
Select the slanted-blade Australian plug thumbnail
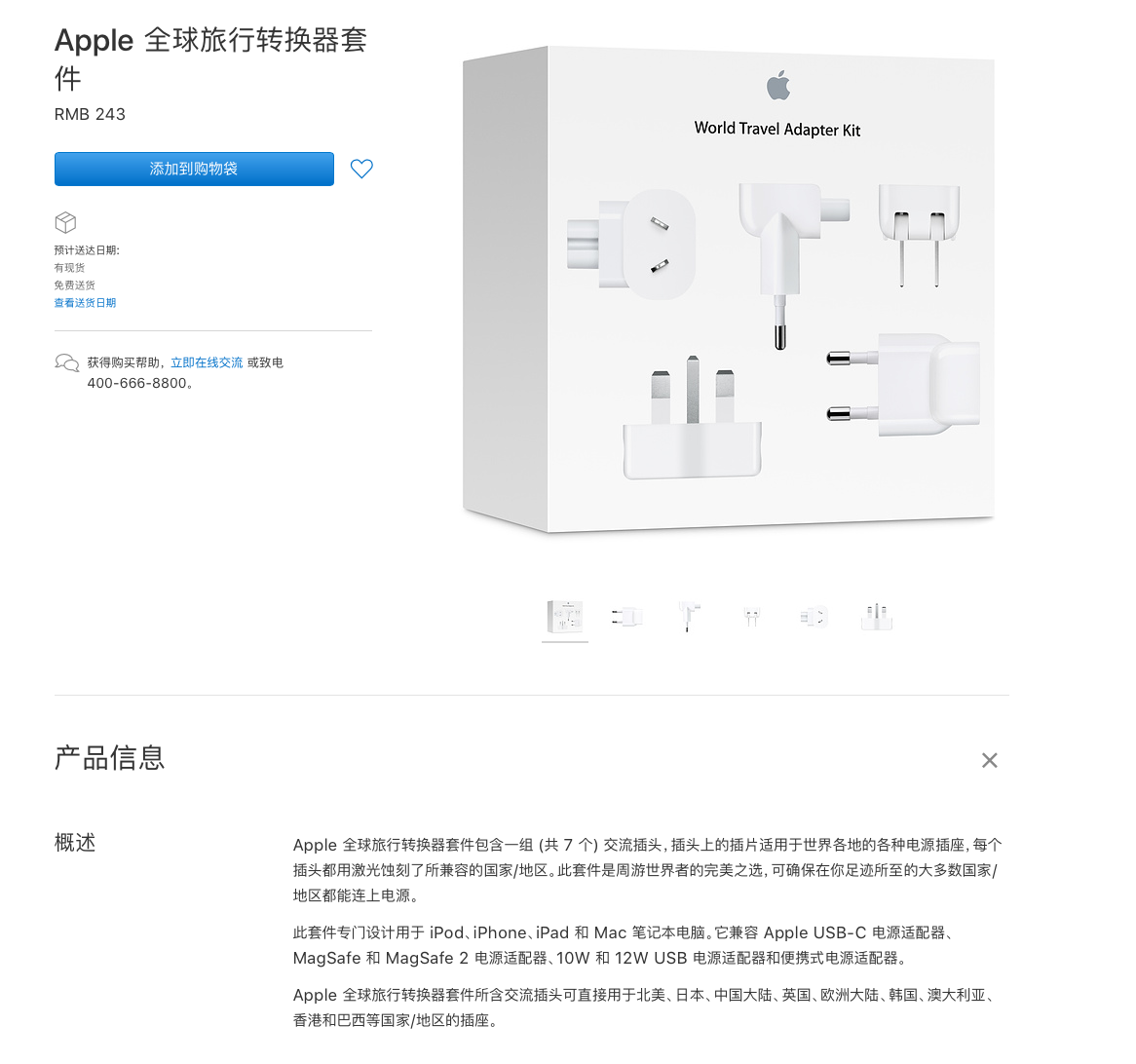point(814,617)
